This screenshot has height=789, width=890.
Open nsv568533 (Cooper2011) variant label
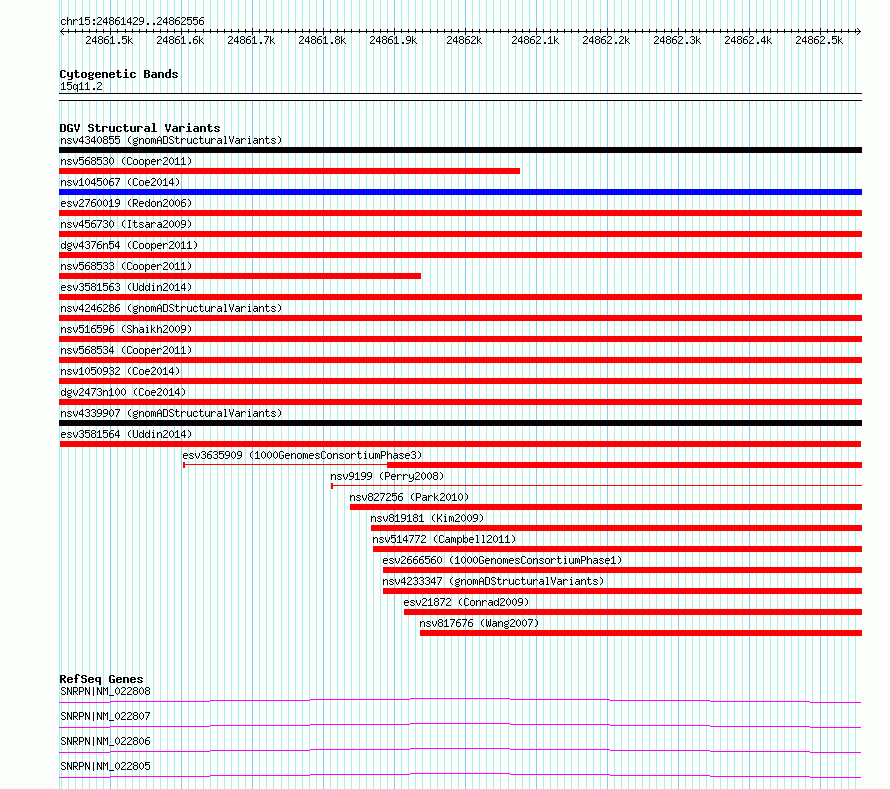pyautogui.click(x=126, y=266)
